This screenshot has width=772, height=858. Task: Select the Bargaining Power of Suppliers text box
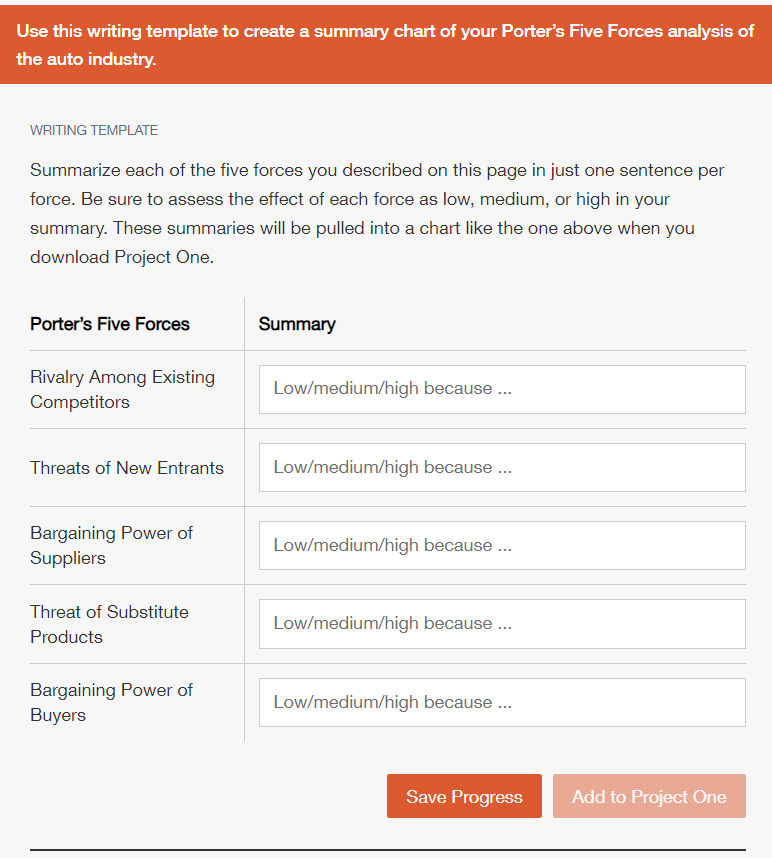point(501,545)
